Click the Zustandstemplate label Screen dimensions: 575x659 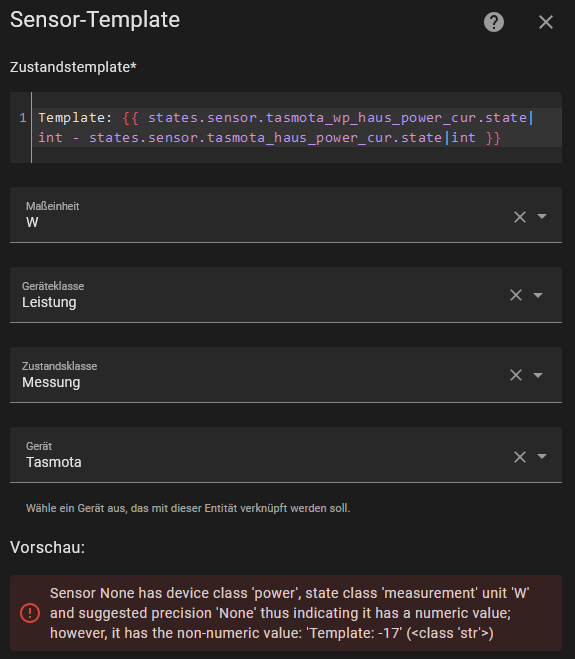[x=73, y=67]
